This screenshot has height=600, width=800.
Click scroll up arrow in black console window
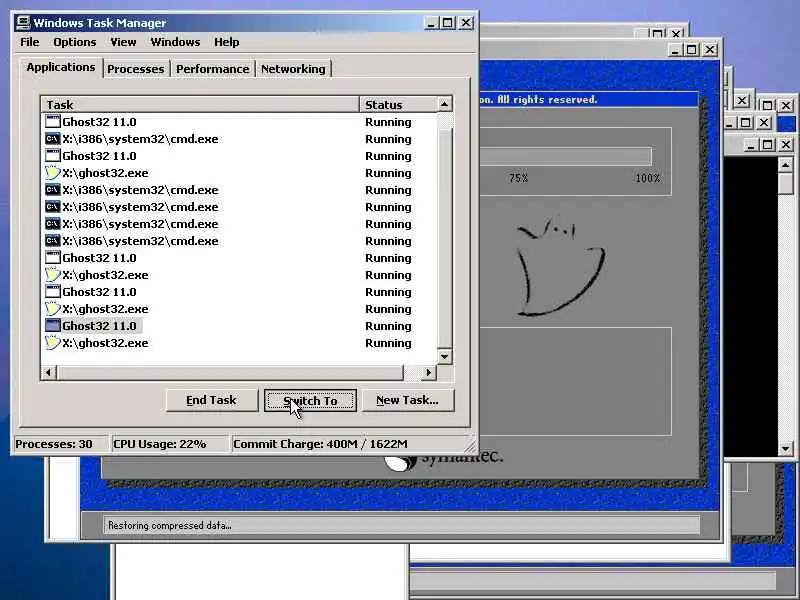click(785, 165)
